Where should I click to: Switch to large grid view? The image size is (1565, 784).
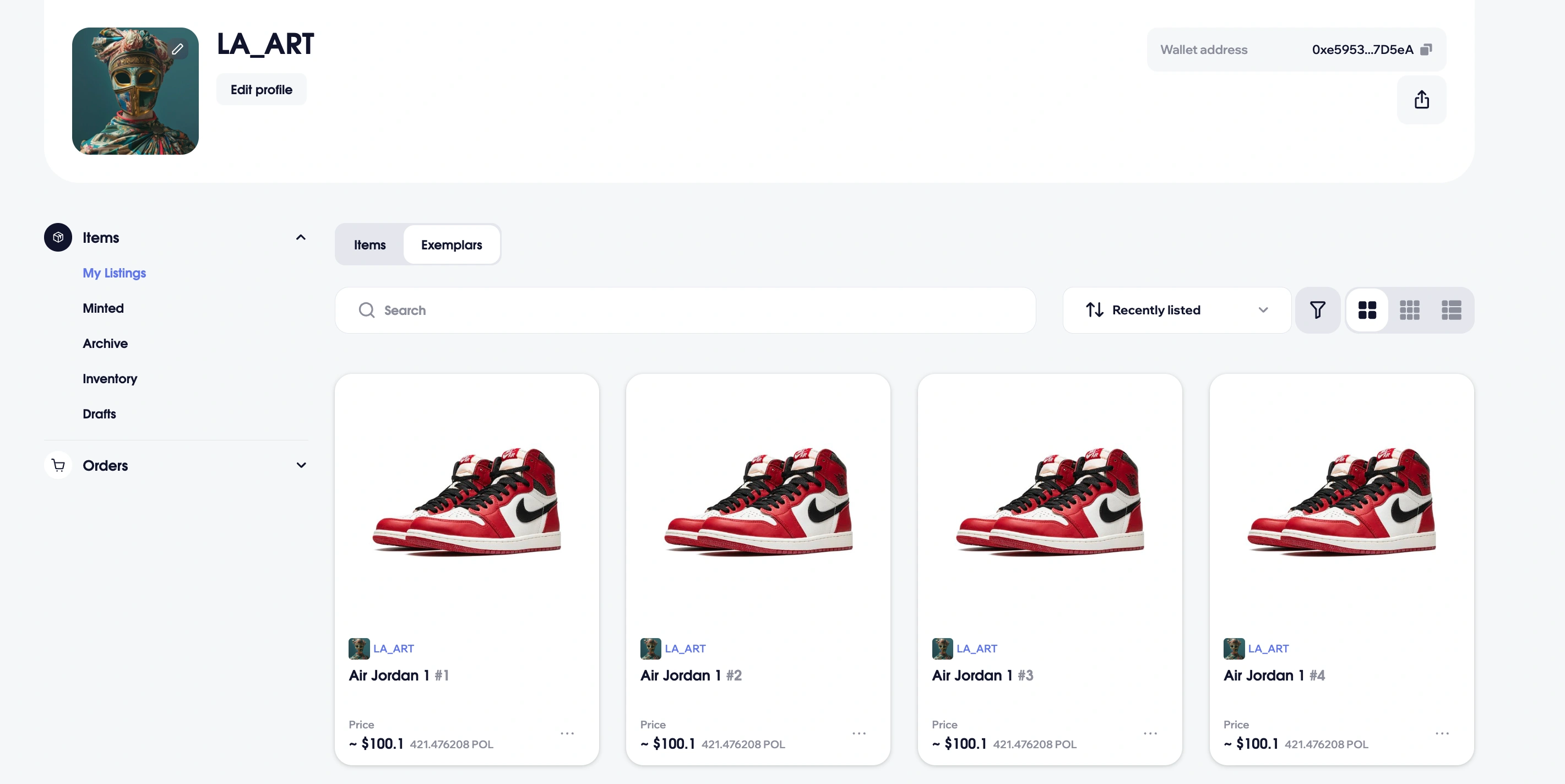pyautogui.click(x=1367, y=311)
